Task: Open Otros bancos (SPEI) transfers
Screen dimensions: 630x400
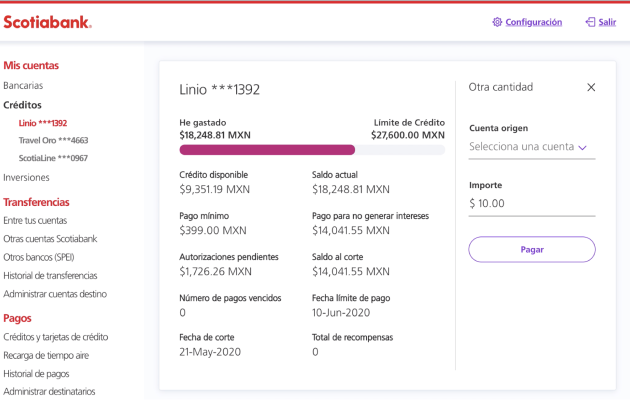Action: [39, 257]
